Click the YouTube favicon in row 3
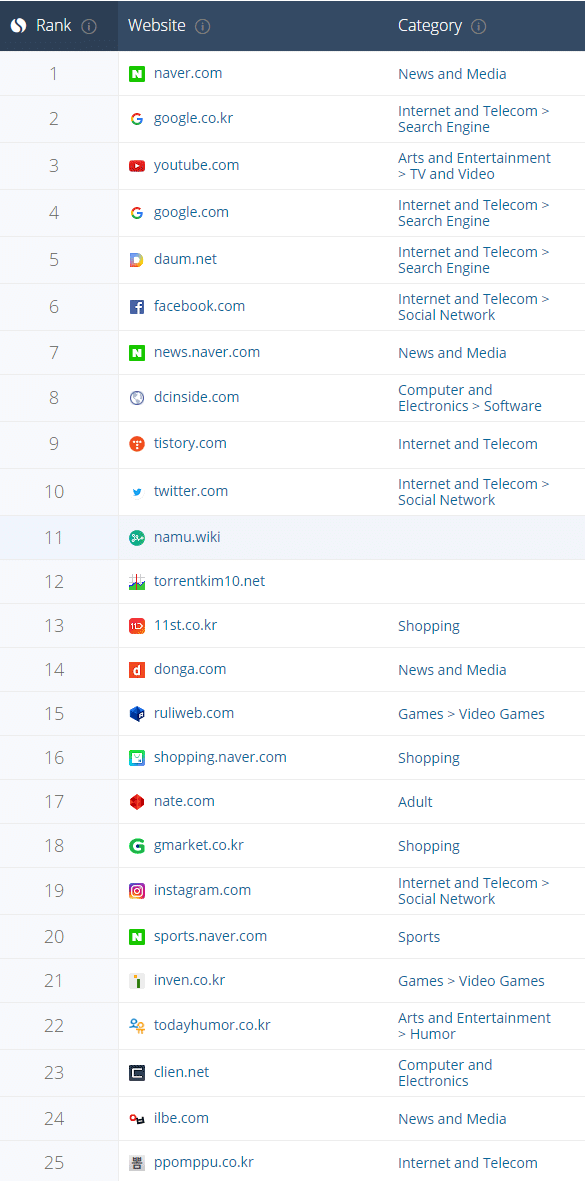 point(137,166)
